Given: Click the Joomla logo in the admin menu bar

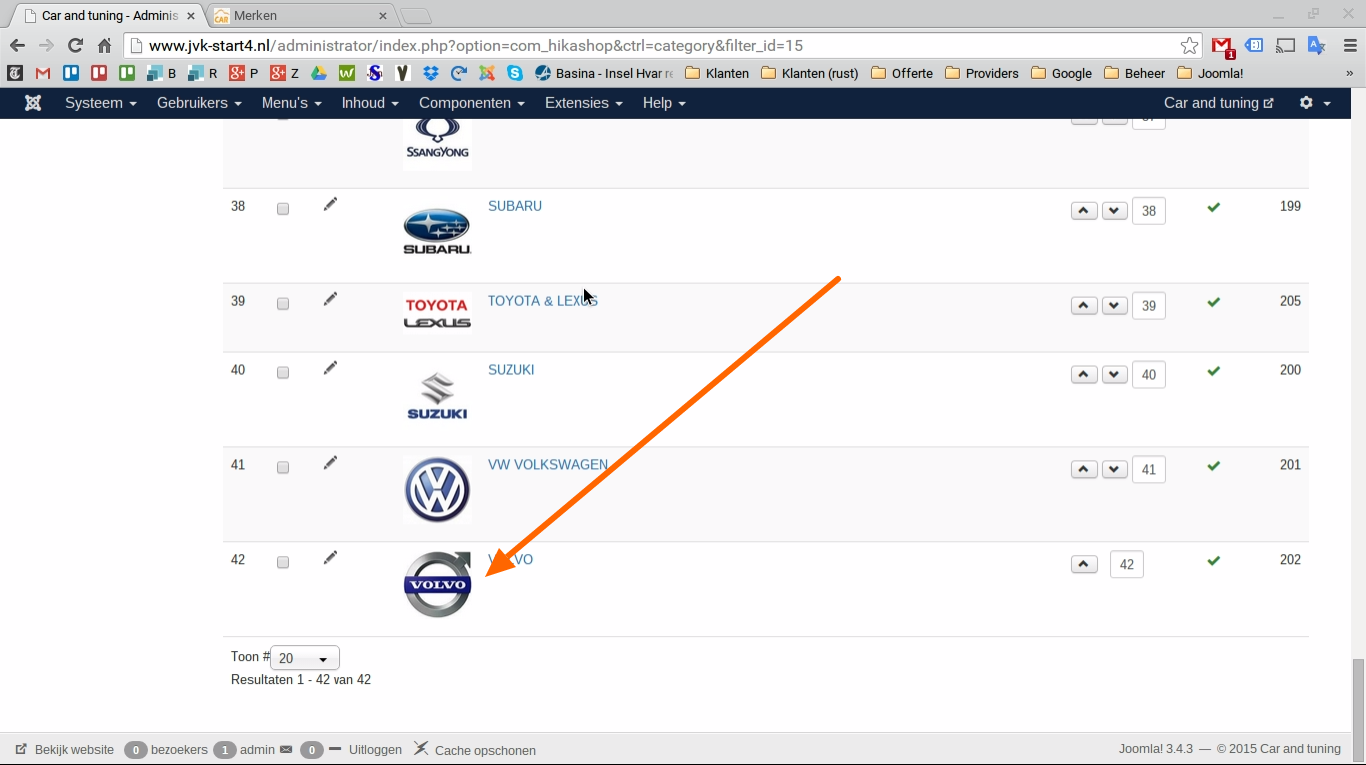Looking at the screenshot, I should 33,103.
